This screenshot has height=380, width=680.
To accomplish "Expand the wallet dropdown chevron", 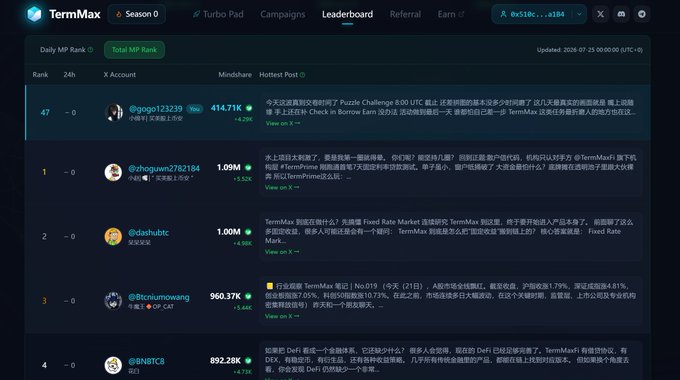I will click(x=579, y=14).
